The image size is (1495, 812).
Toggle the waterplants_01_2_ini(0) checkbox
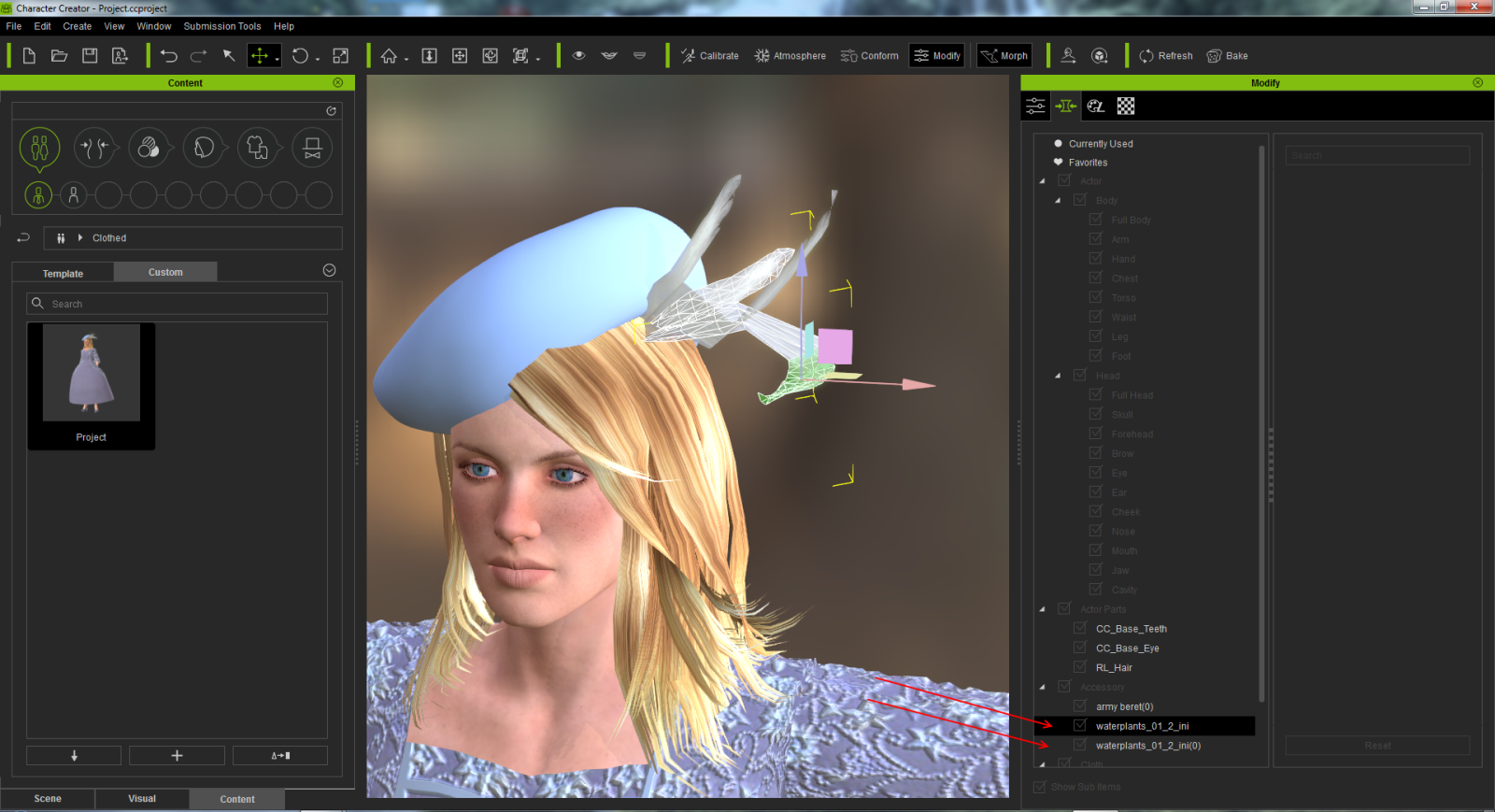point(1080,745)
